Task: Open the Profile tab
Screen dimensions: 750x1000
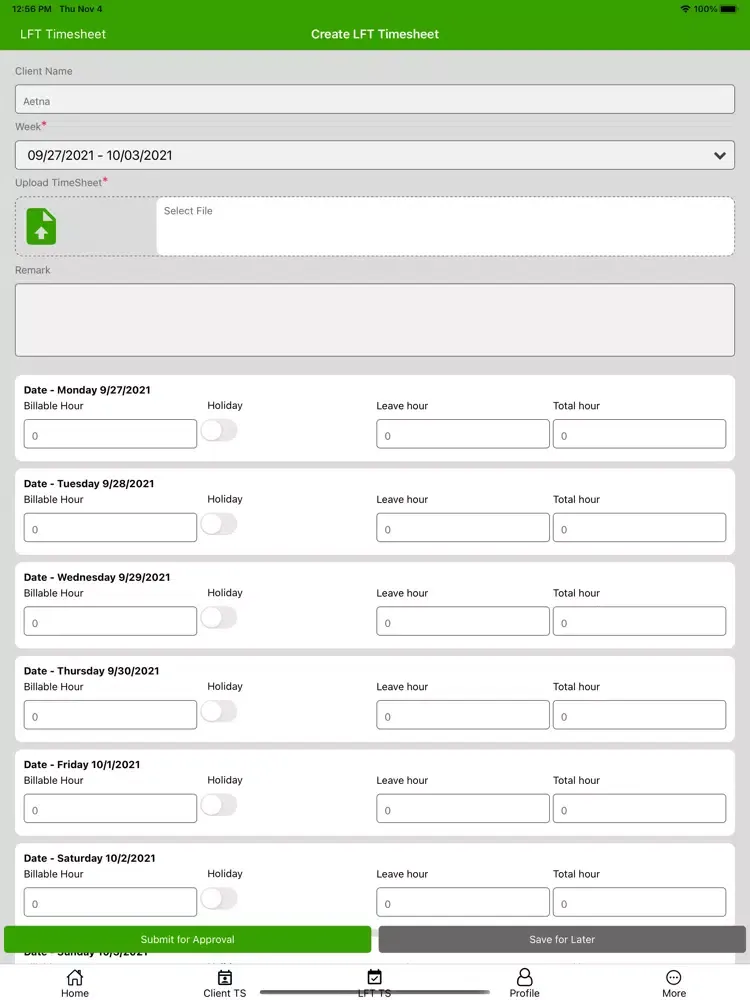Action: 524,983
